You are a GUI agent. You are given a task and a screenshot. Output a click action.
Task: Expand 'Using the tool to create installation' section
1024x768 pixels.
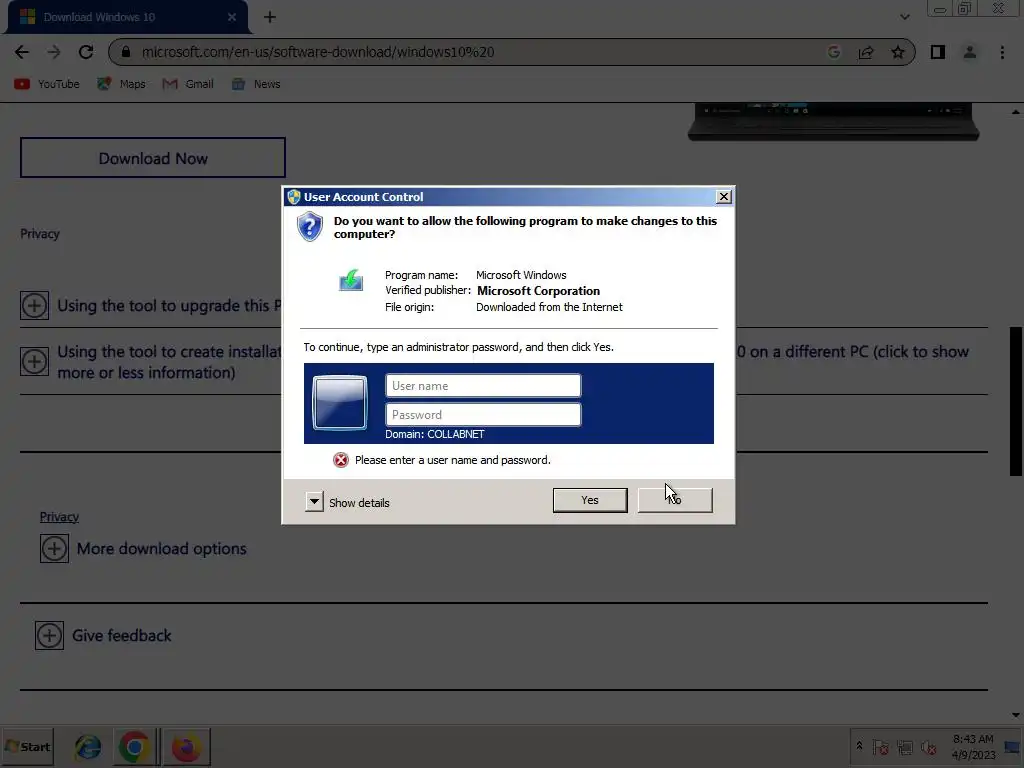point(34,362)
